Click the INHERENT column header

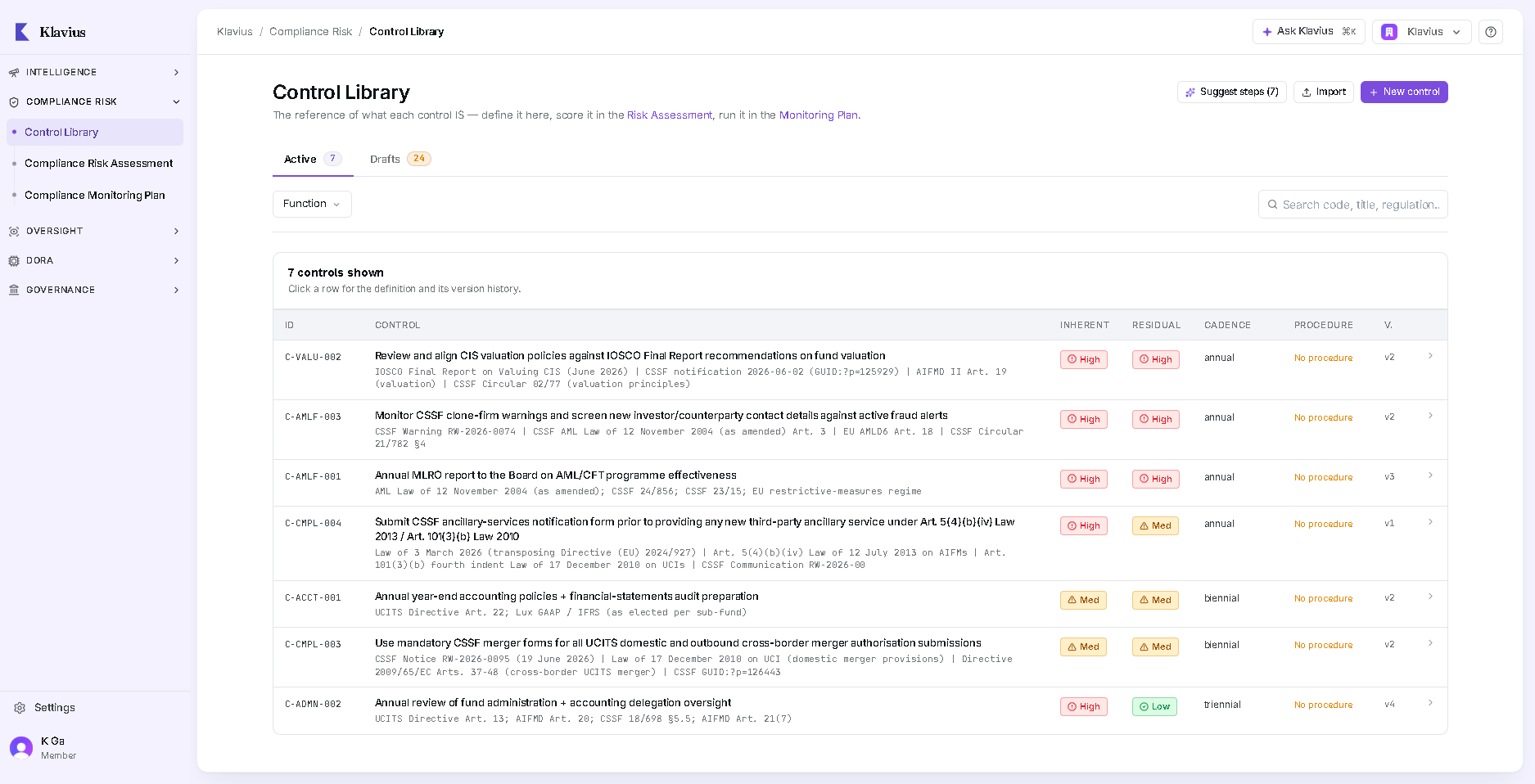pos(1085,326)
